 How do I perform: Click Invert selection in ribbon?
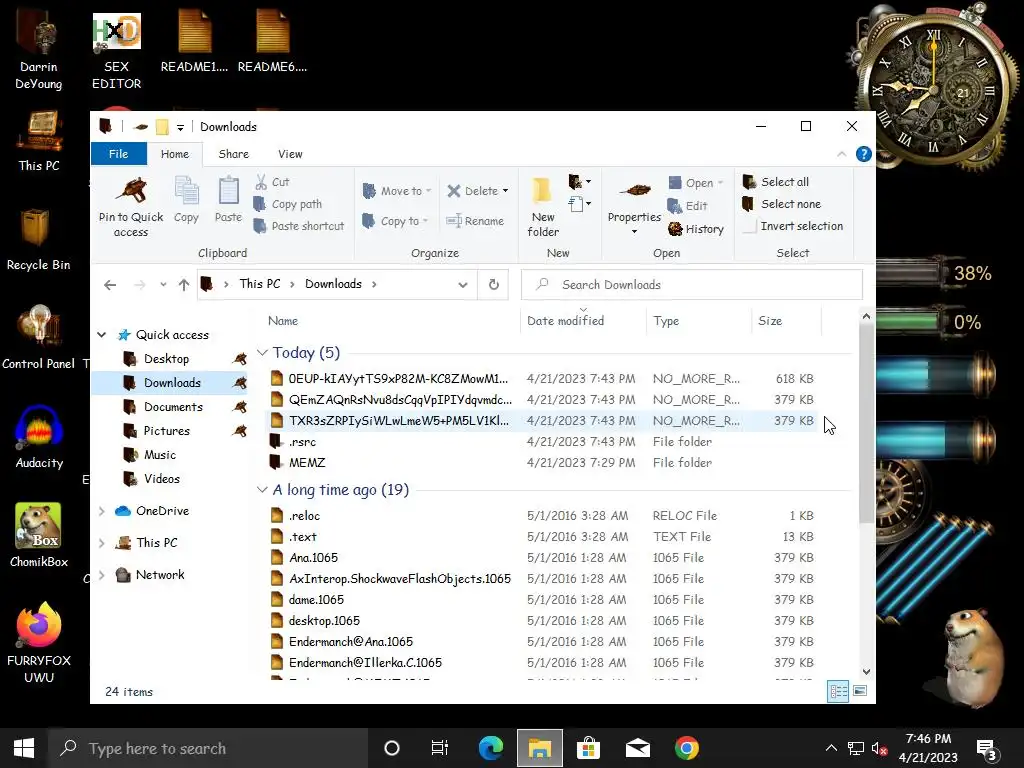click(x=793, y=226)
